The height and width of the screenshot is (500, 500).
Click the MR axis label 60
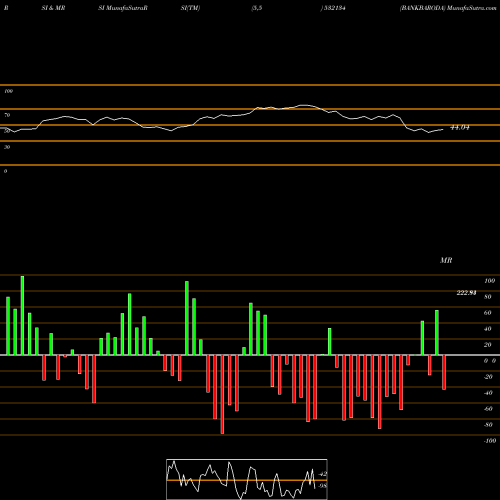pos(488,313)
